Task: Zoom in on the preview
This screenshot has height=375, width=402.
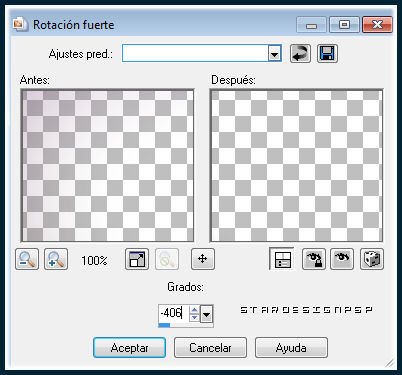Action: tap(56, 259)
